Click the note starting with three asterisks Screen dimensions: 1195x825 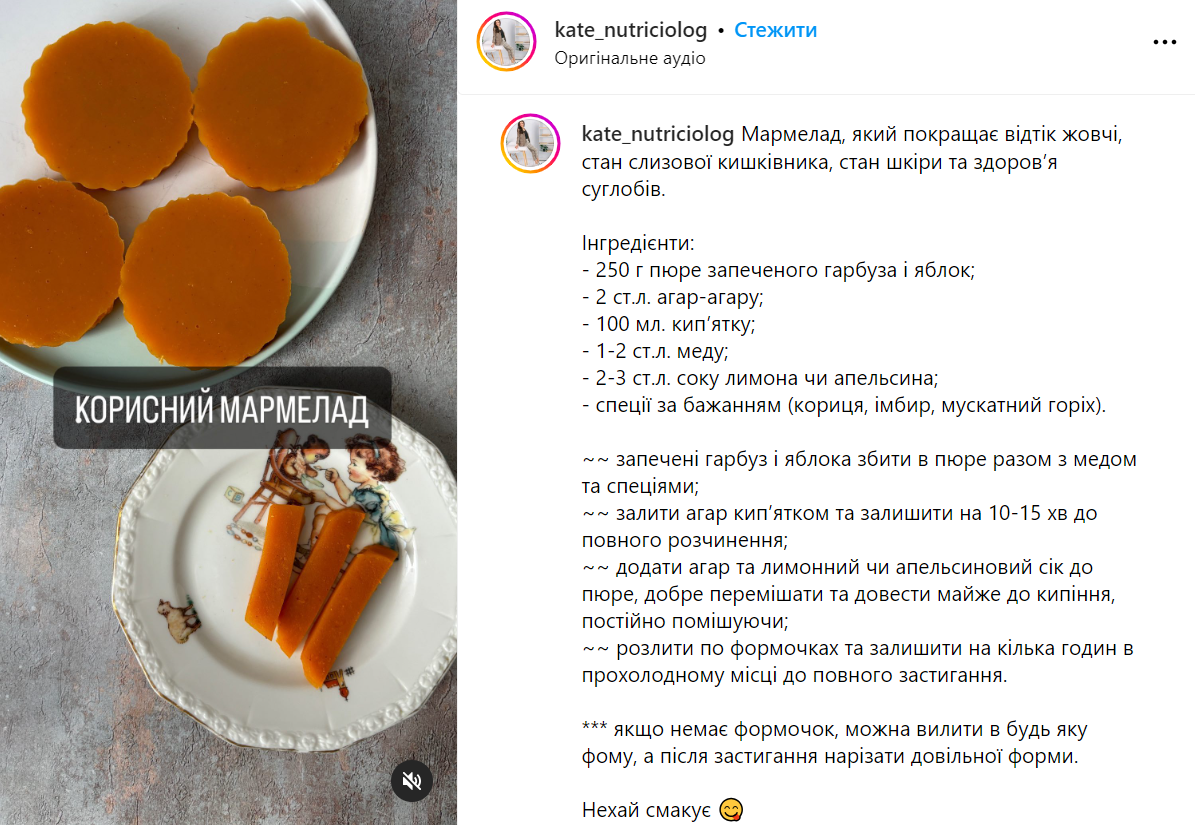835,743
